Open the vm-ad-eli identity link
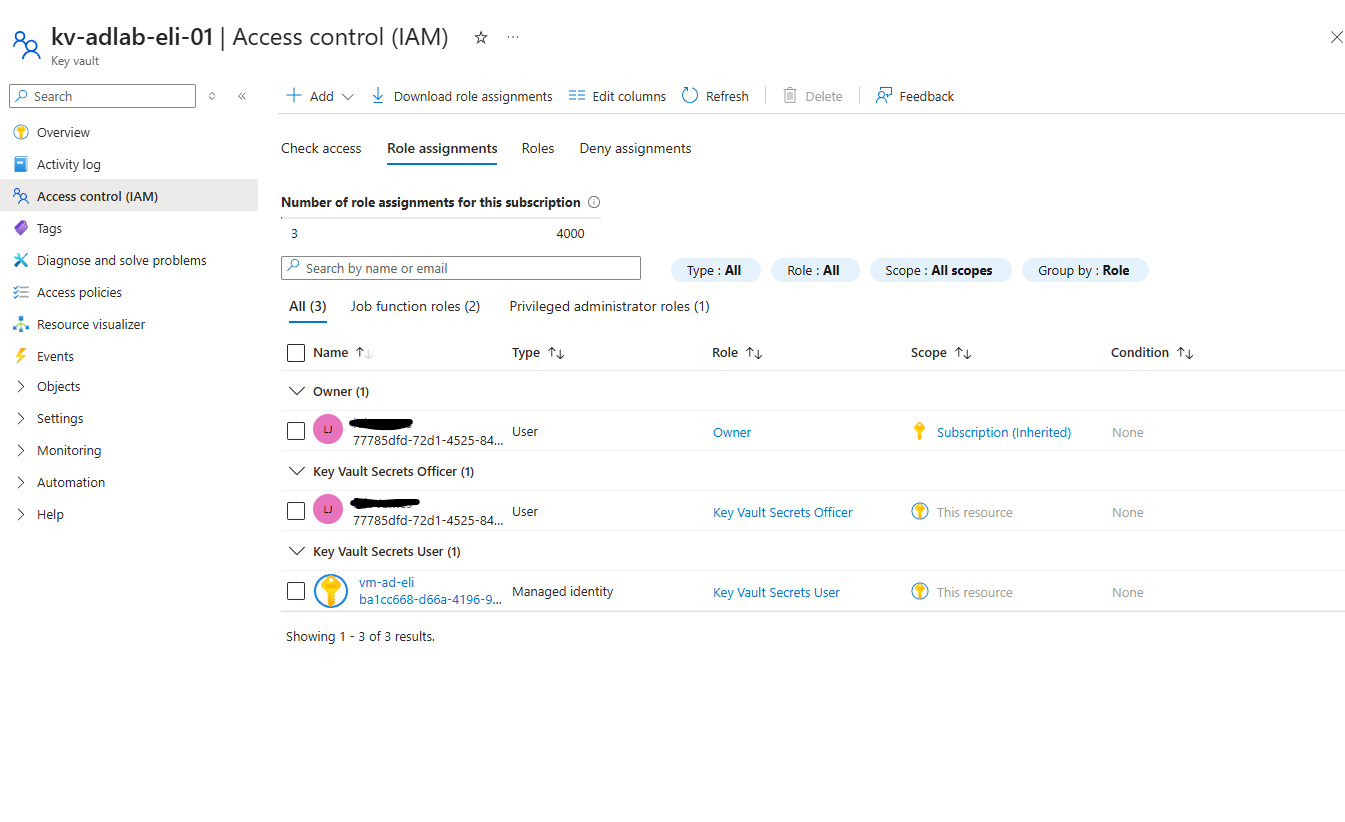Viewport: 1345px width, 822px height. [x=386, y=582]
